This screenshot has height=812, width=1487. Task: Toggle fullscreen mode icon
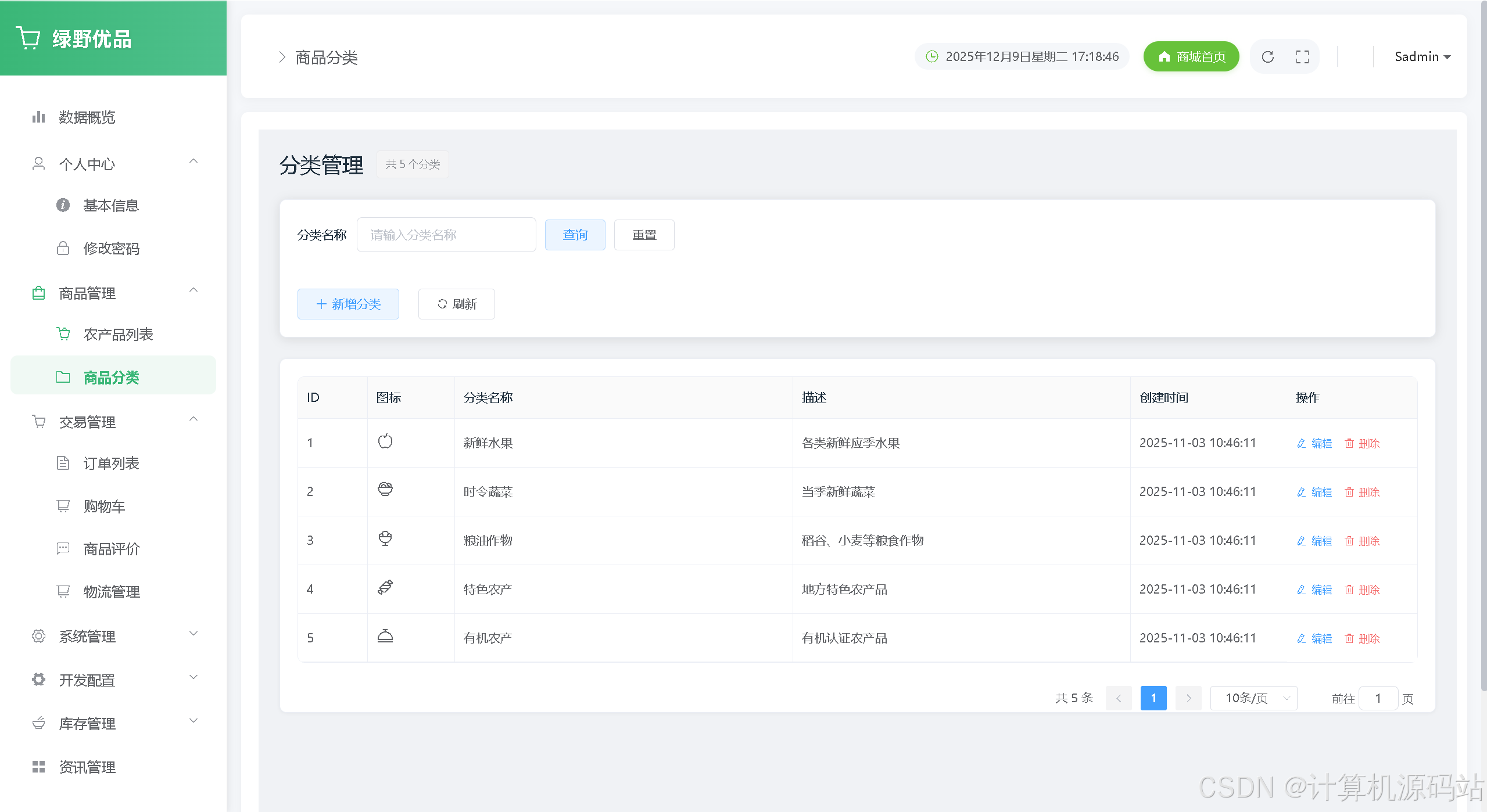pos(1302,57)
